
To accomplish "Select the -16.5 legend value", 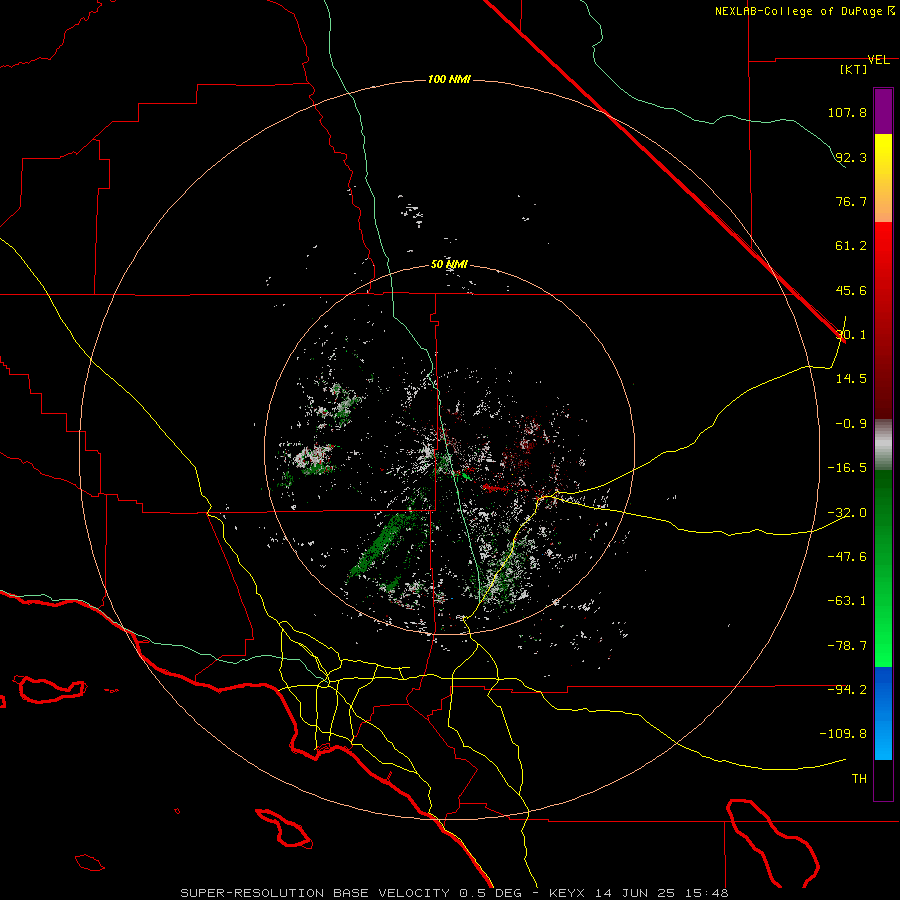I will 847,468.
